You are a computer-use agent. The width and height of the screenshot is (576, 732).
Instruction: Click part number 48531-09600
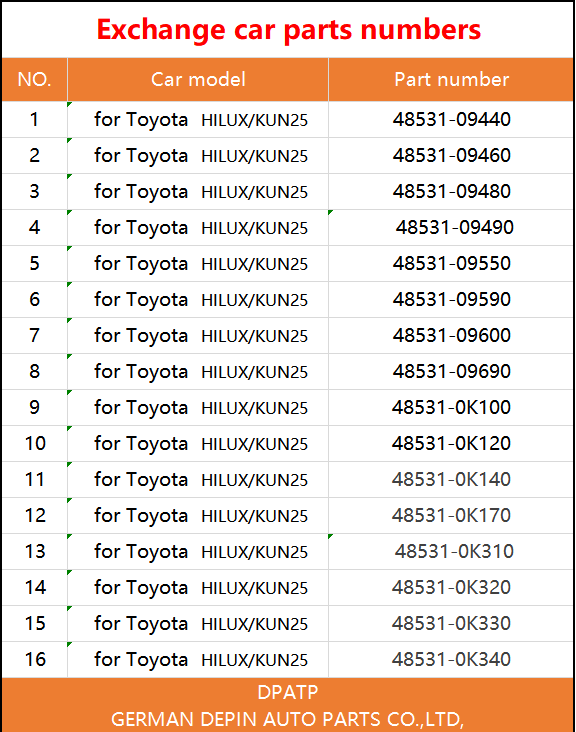tap(451, 335)
